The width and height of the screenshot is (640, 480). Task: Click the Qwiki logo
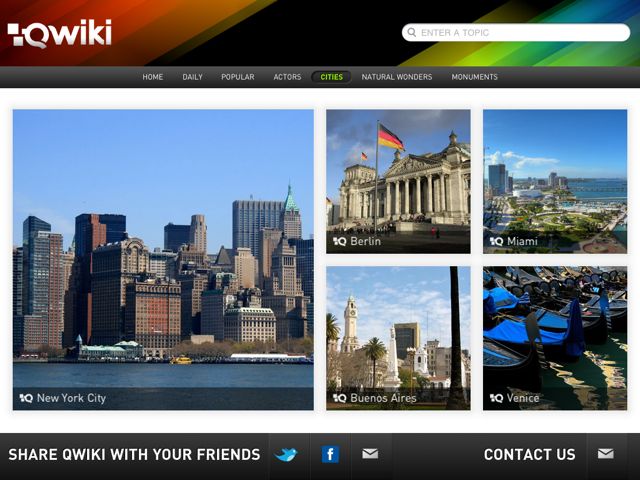click(x=60, y=33)
